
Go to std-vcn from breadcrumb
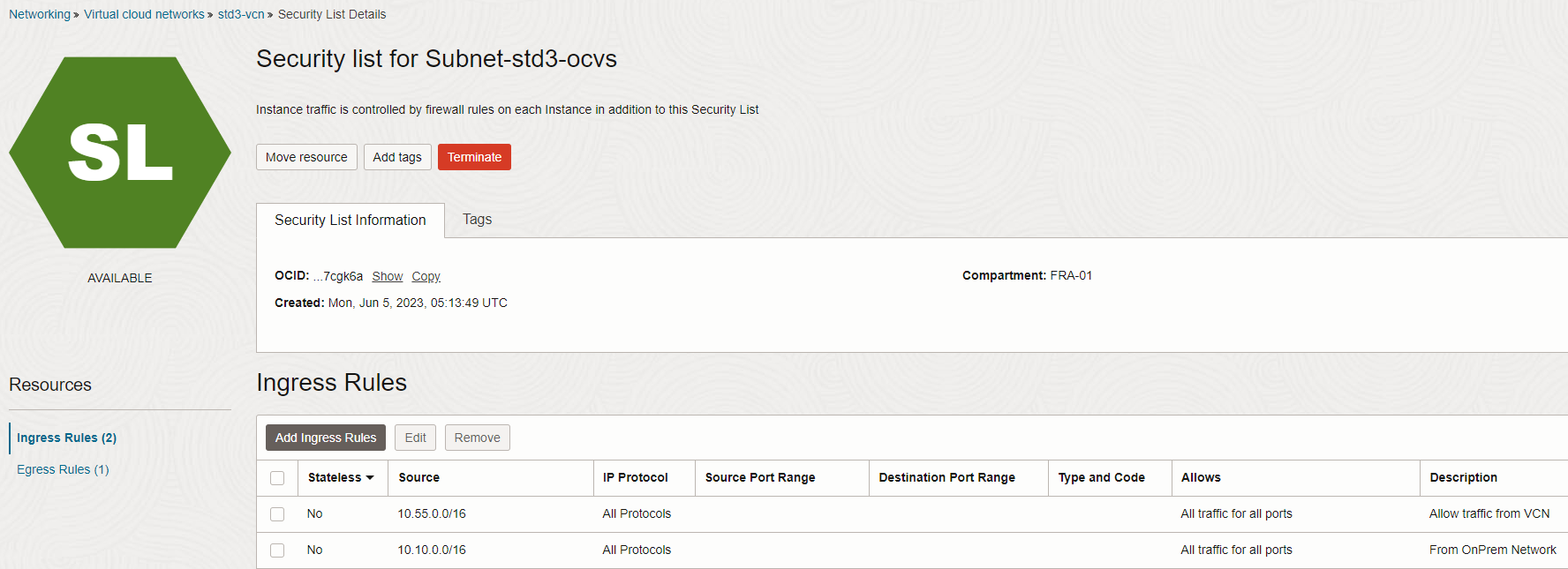point(241,13)
